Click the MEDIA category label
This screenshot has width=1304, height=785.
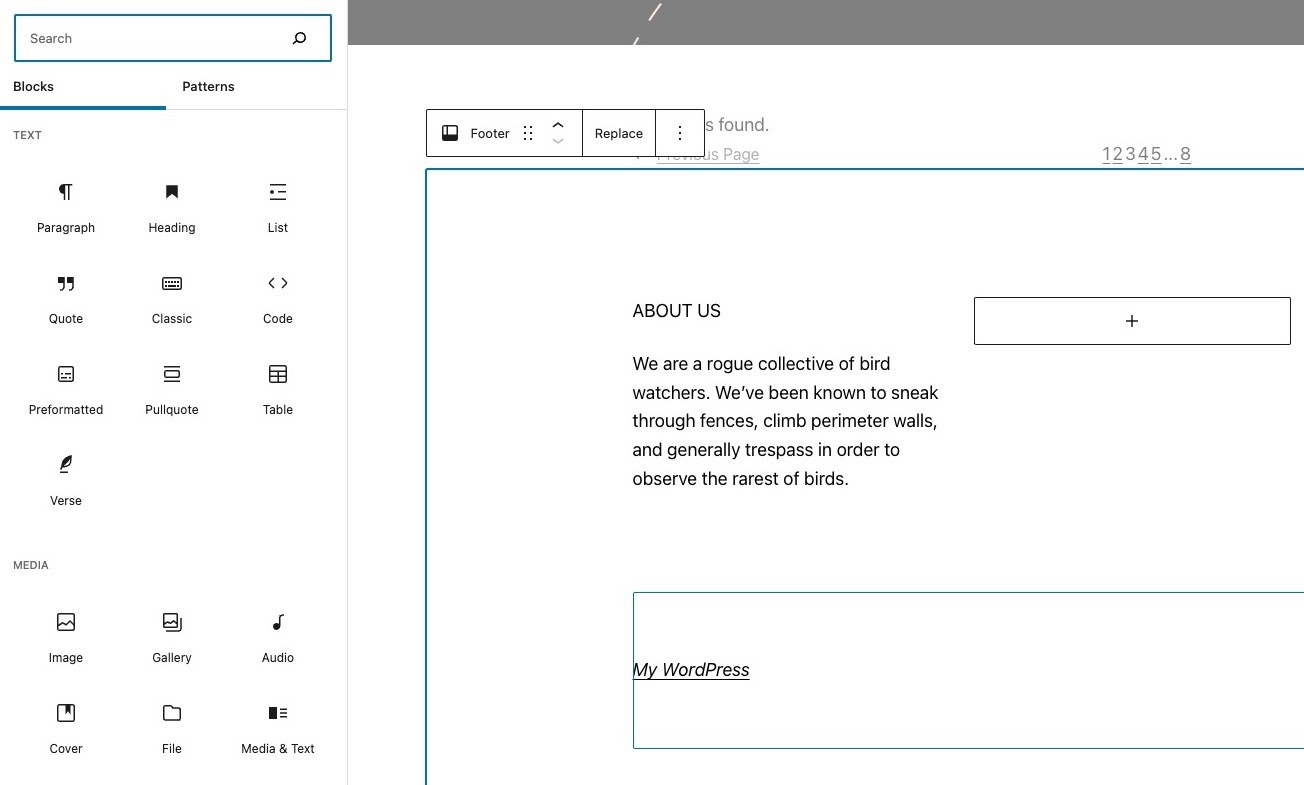(31, 565)
